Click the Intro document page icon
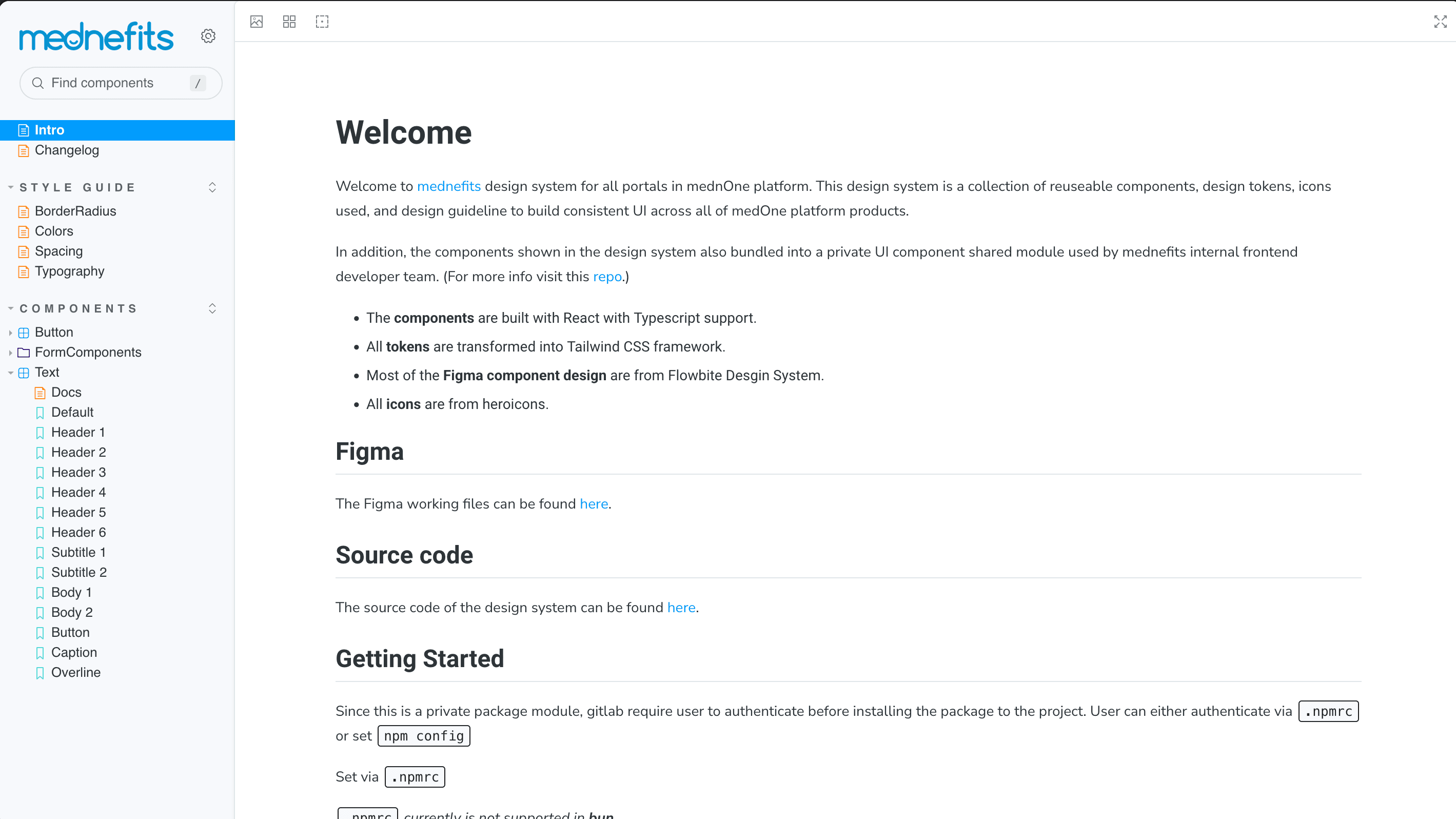Image resolution: width=1456 pixels, height=819 pixels. (x=23, y=130)
